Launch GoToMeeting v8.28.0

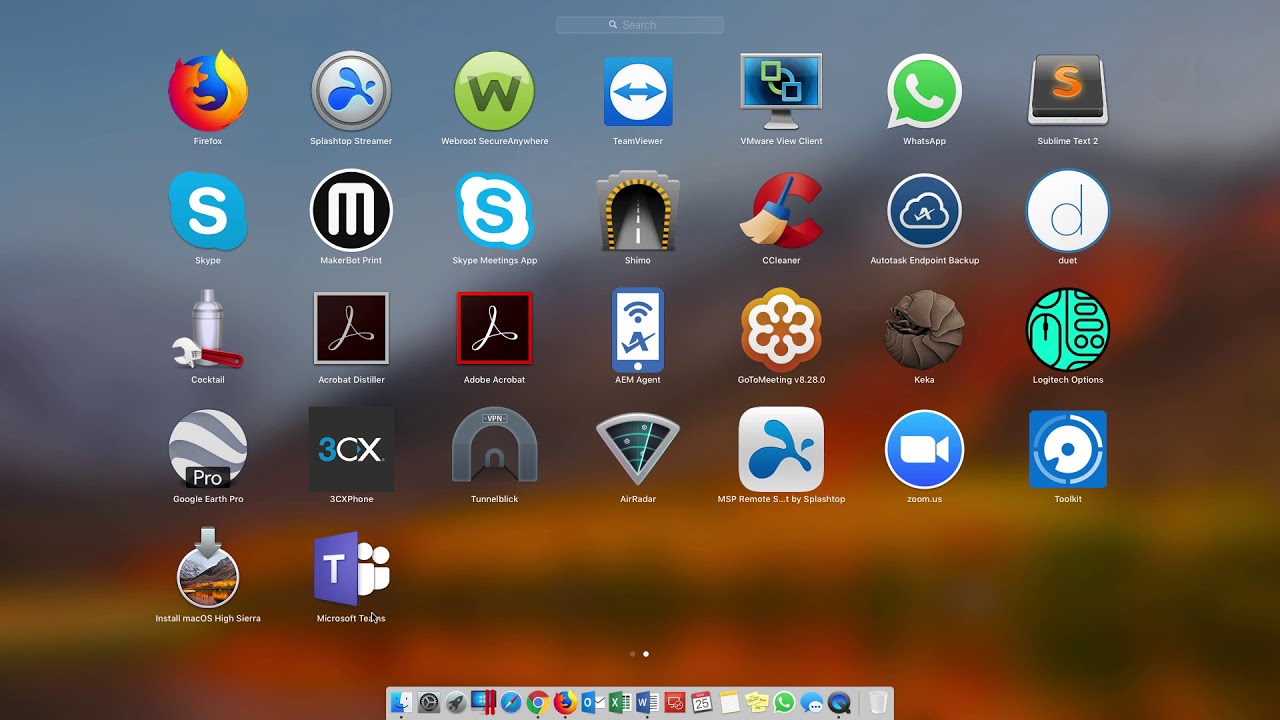tap(781, 329)
